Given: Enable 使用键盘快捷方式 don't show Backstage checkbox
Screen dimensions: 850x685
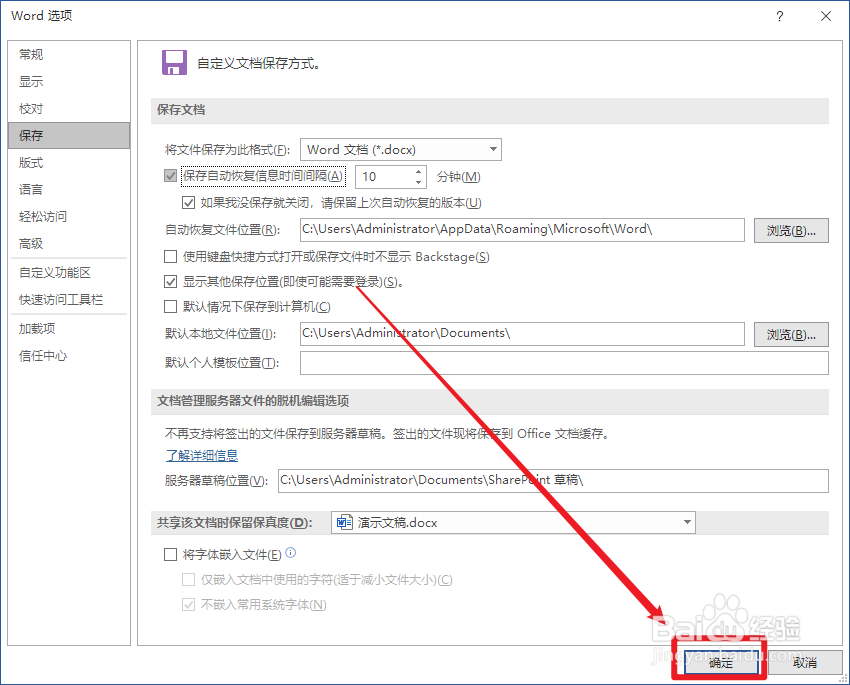Looking at the screenshot, I should [x=170, y=256].
